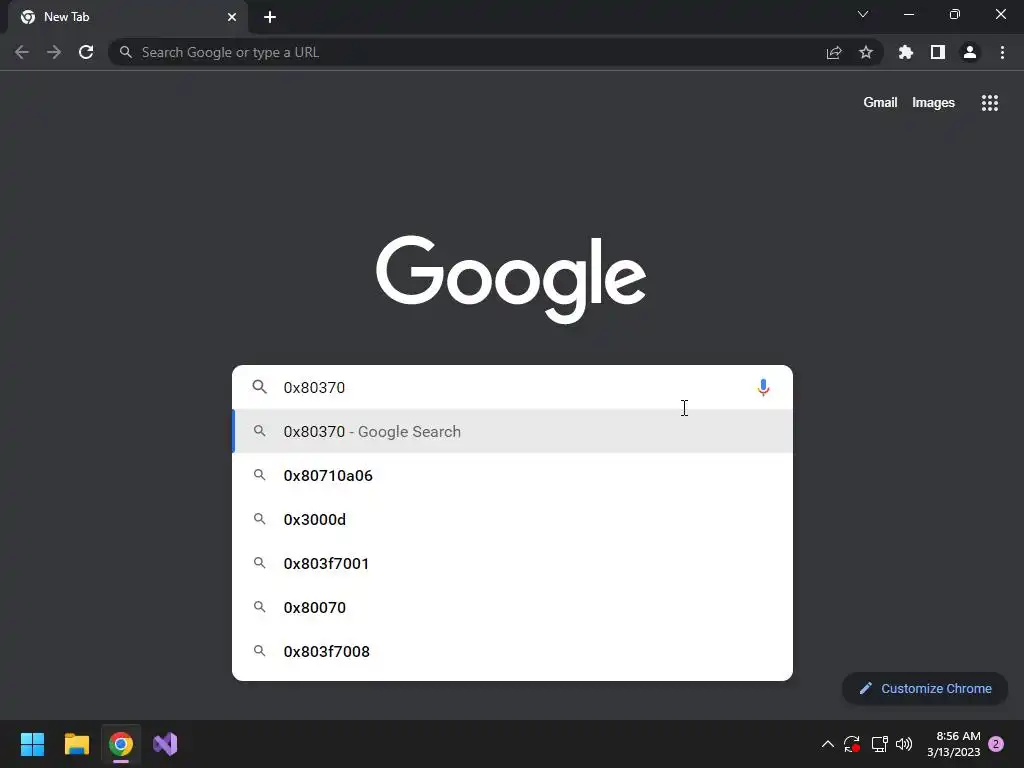Choose the 0x803f7001 suggestion
The image size is (1024, 768).
pyautogui.click(x=513, y=563)
